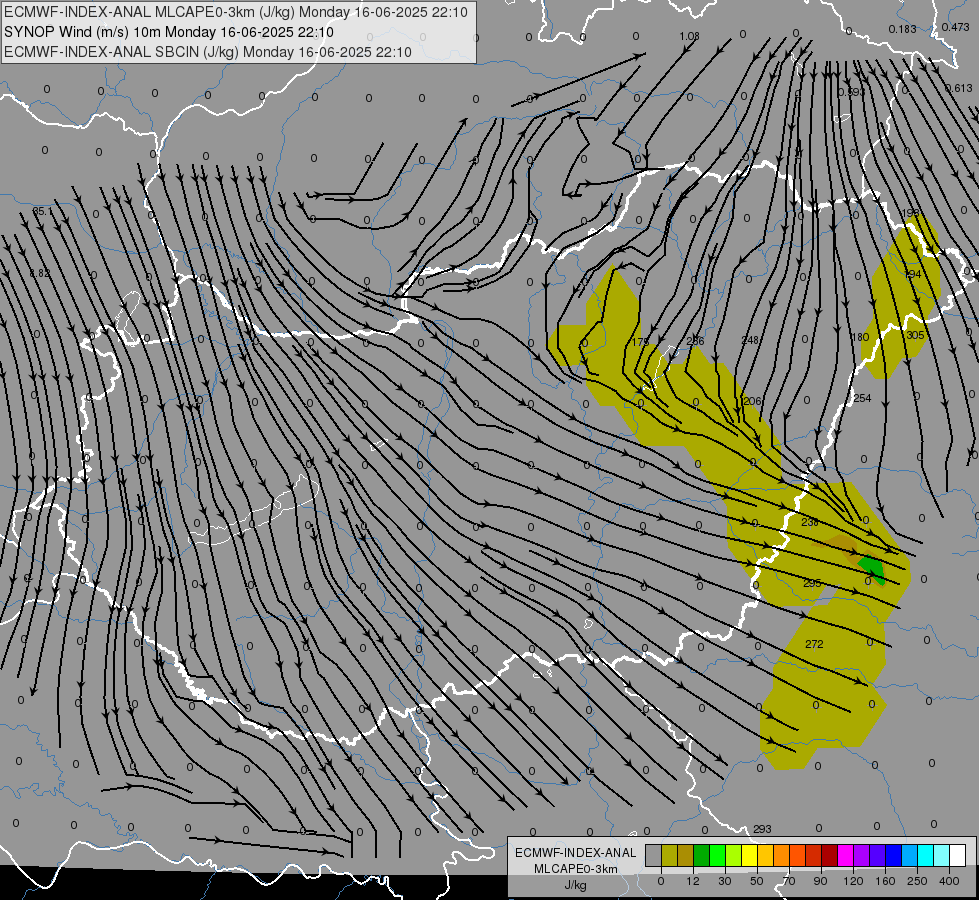Click the legend tick label 250
Viewport: 979px width, 900px height.
pos(917,881)
